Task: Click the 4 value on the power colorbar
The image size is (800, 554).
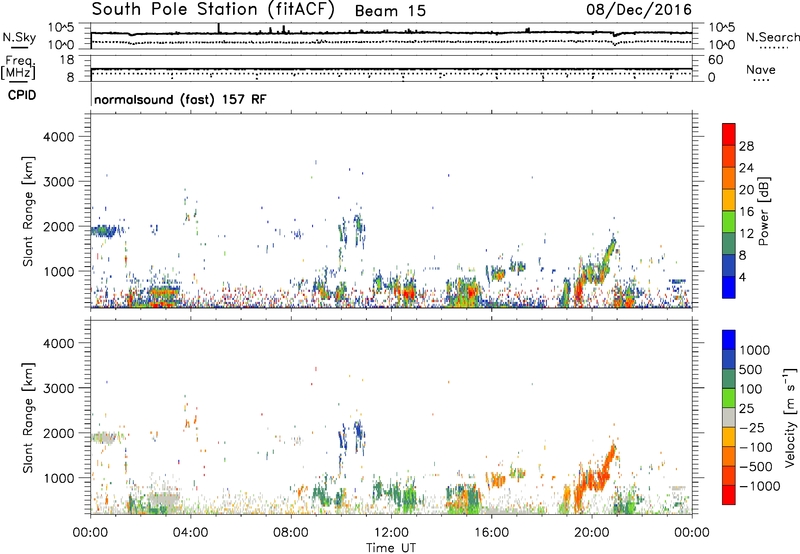Action: pos(743,277)
